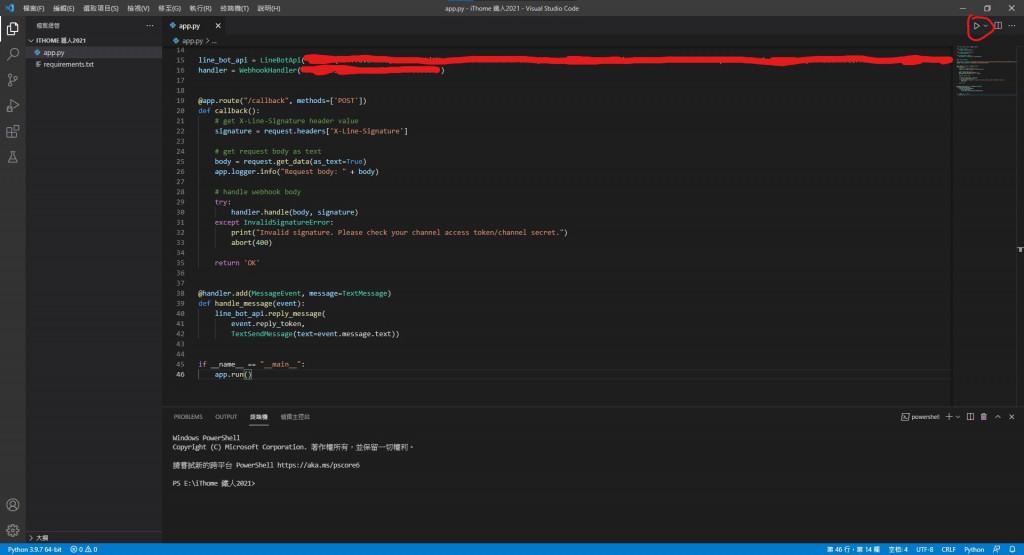The image size is (1024, 555).
Task: Open the Manage gear icon
Action: pyautogui.click(x=12, y=530)
